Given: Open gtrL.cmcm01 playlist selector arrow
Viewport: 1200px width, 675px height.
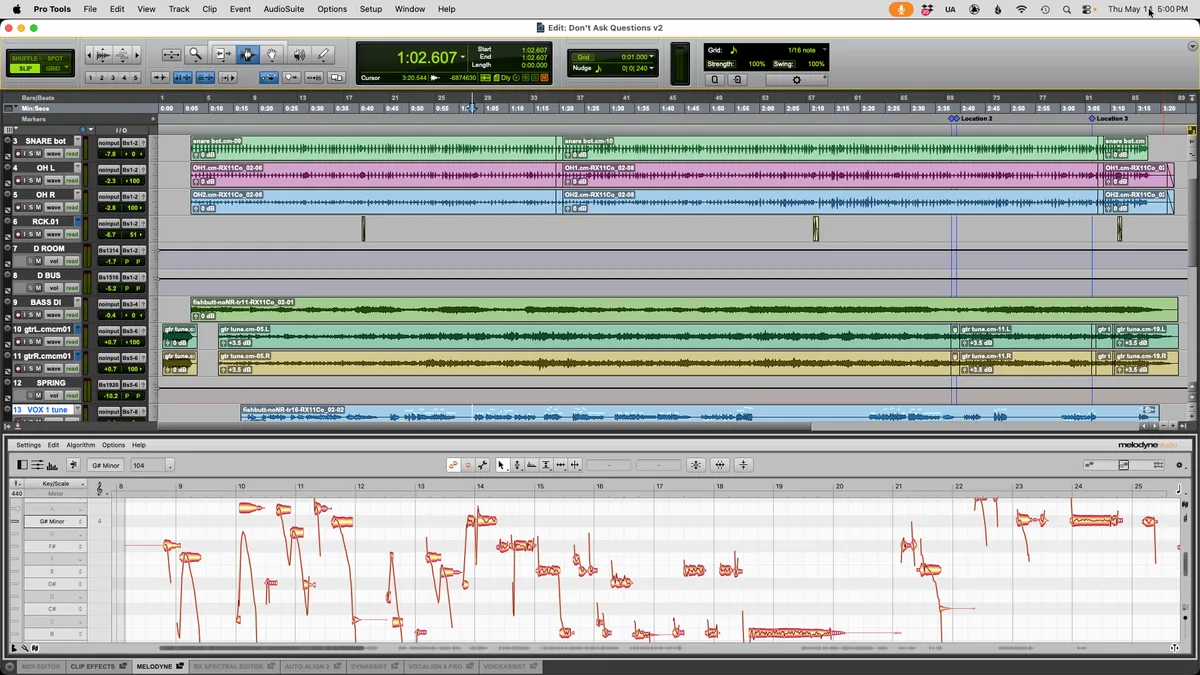Looking at the screenshot, I should point(78,329).
